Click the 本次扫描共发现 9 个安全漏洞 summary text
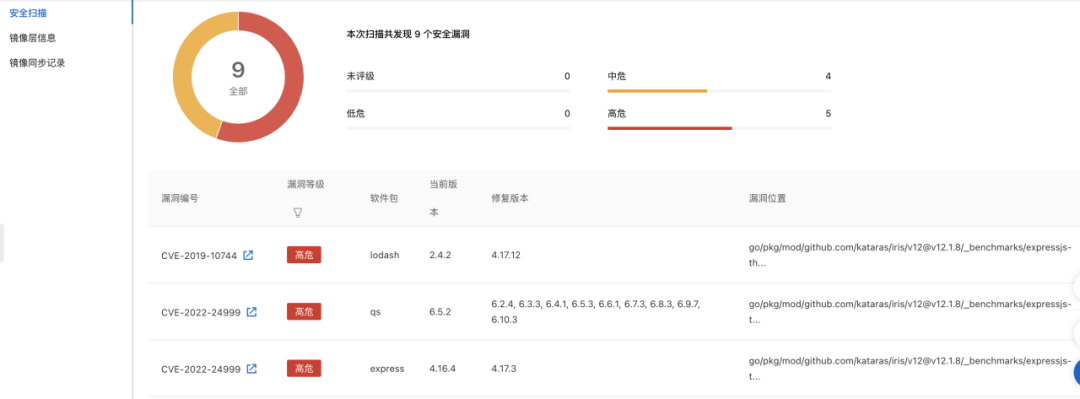 tap(408, 34)
